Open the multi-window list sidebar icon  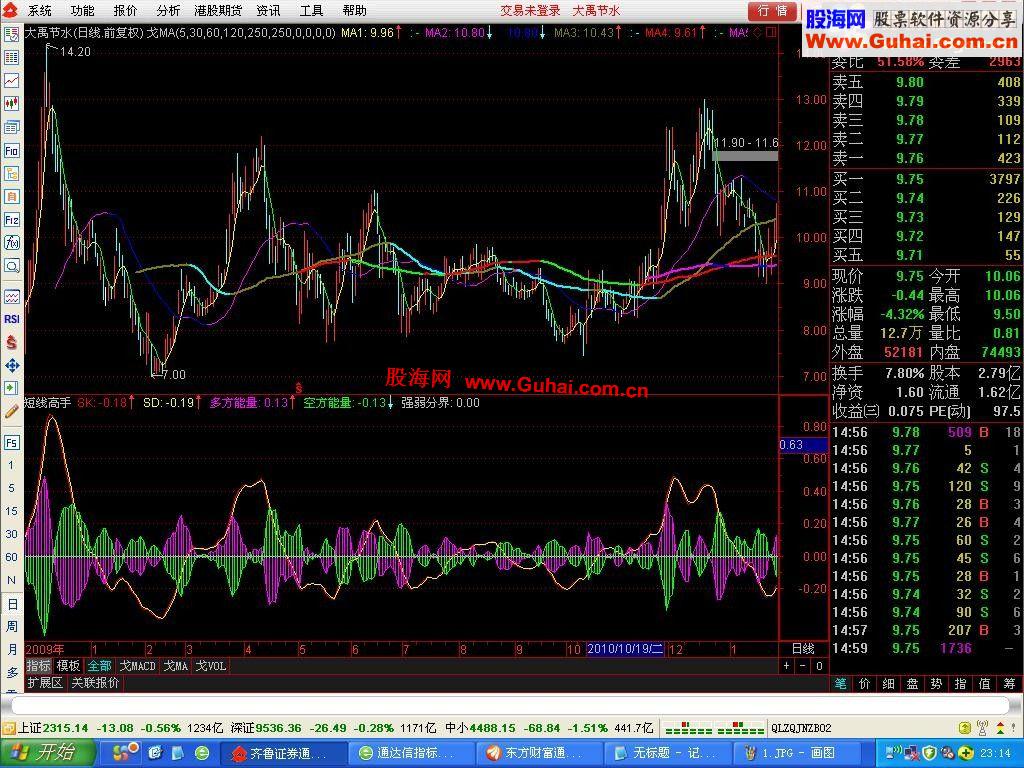tap(11, 127)
